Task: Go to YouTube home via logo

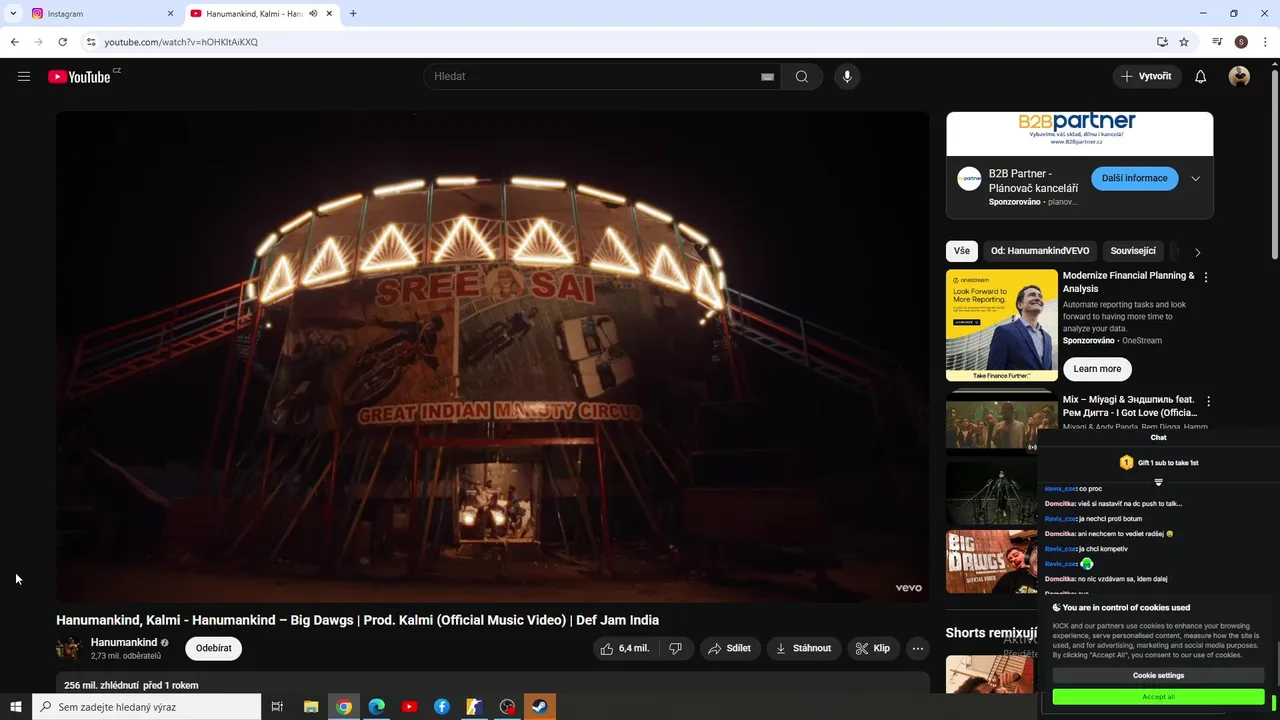Action: pos(79,77)
